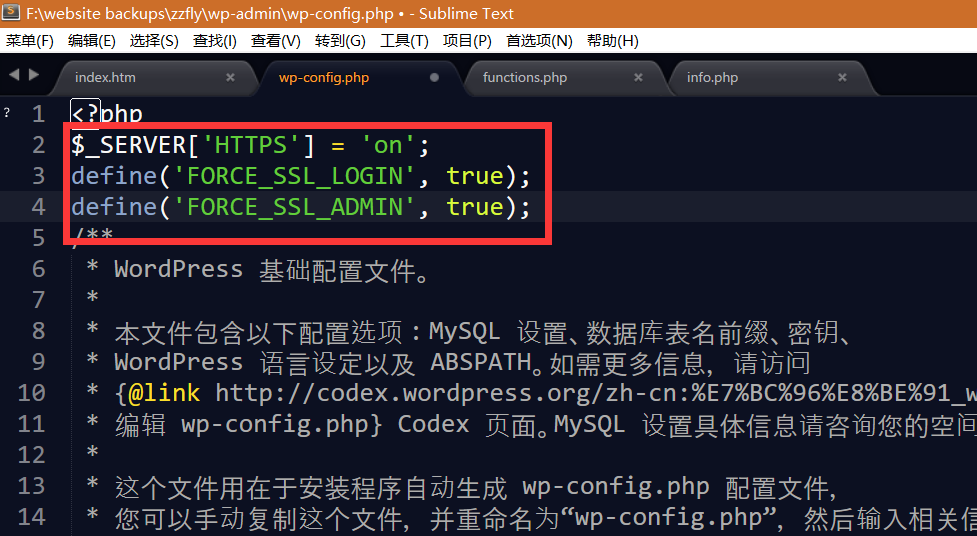Click 'true' value on line 3

point(475,176)
